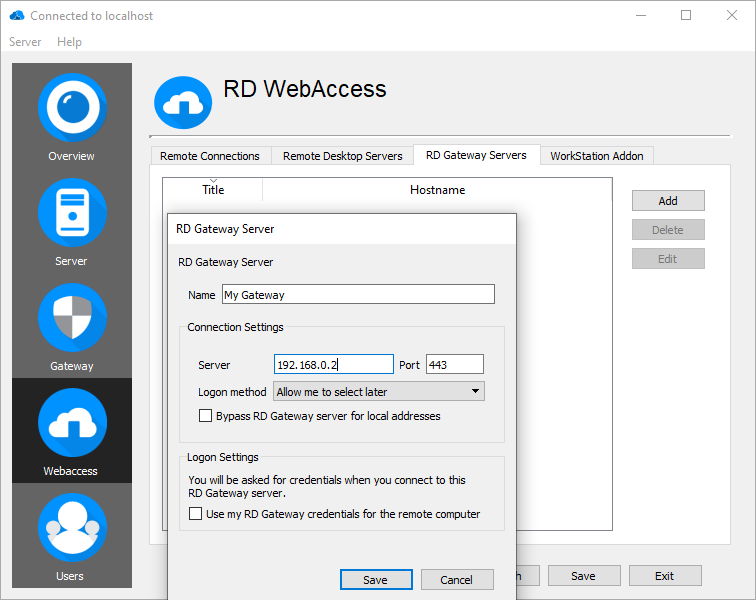Enable Bypass RD Gateway server for local addresses

(205, 416)
